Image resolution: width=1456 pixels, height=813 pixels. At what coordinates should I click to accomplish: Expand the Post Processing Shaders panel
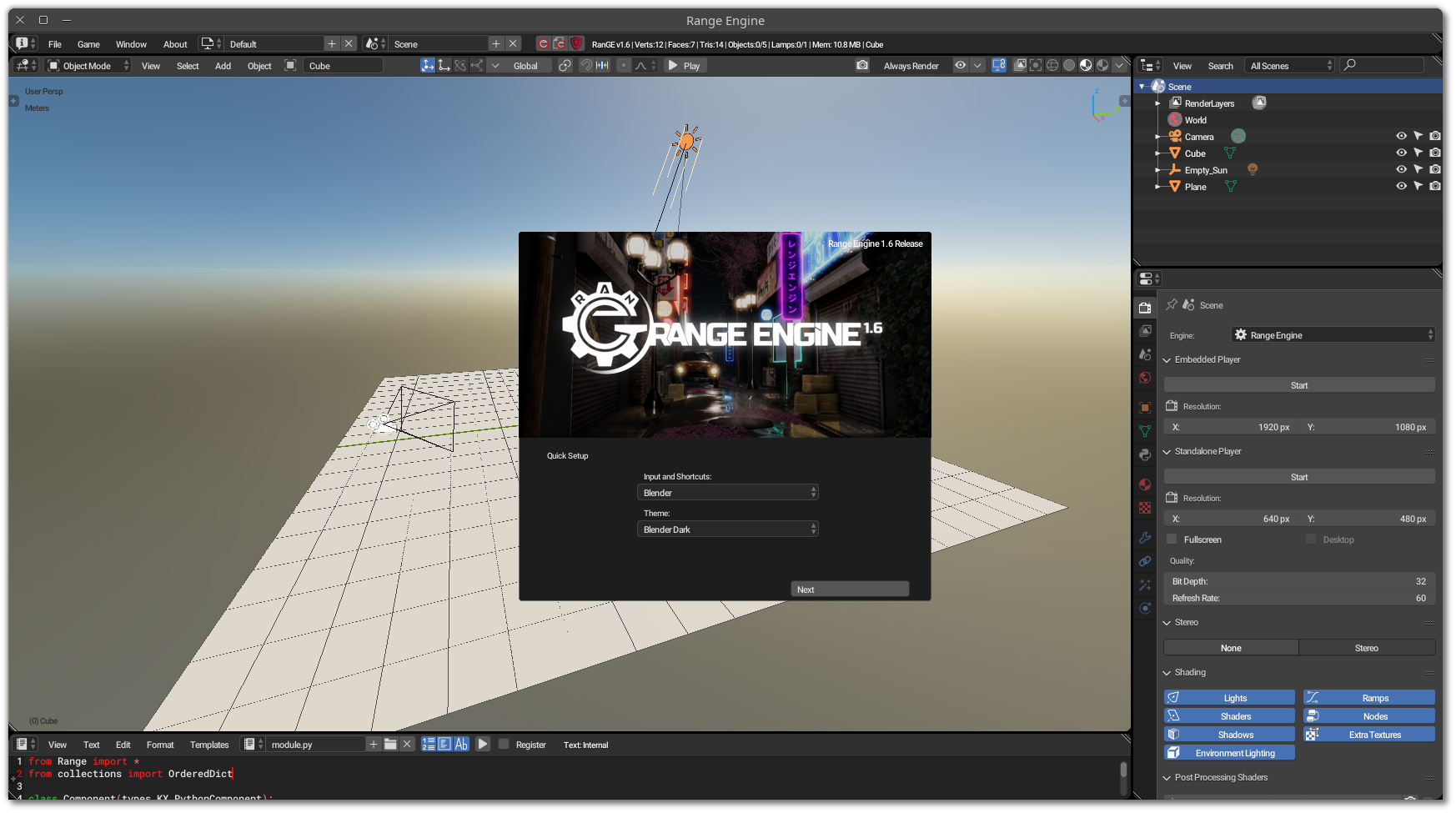pyautogui.click(x=1167, y=777)
